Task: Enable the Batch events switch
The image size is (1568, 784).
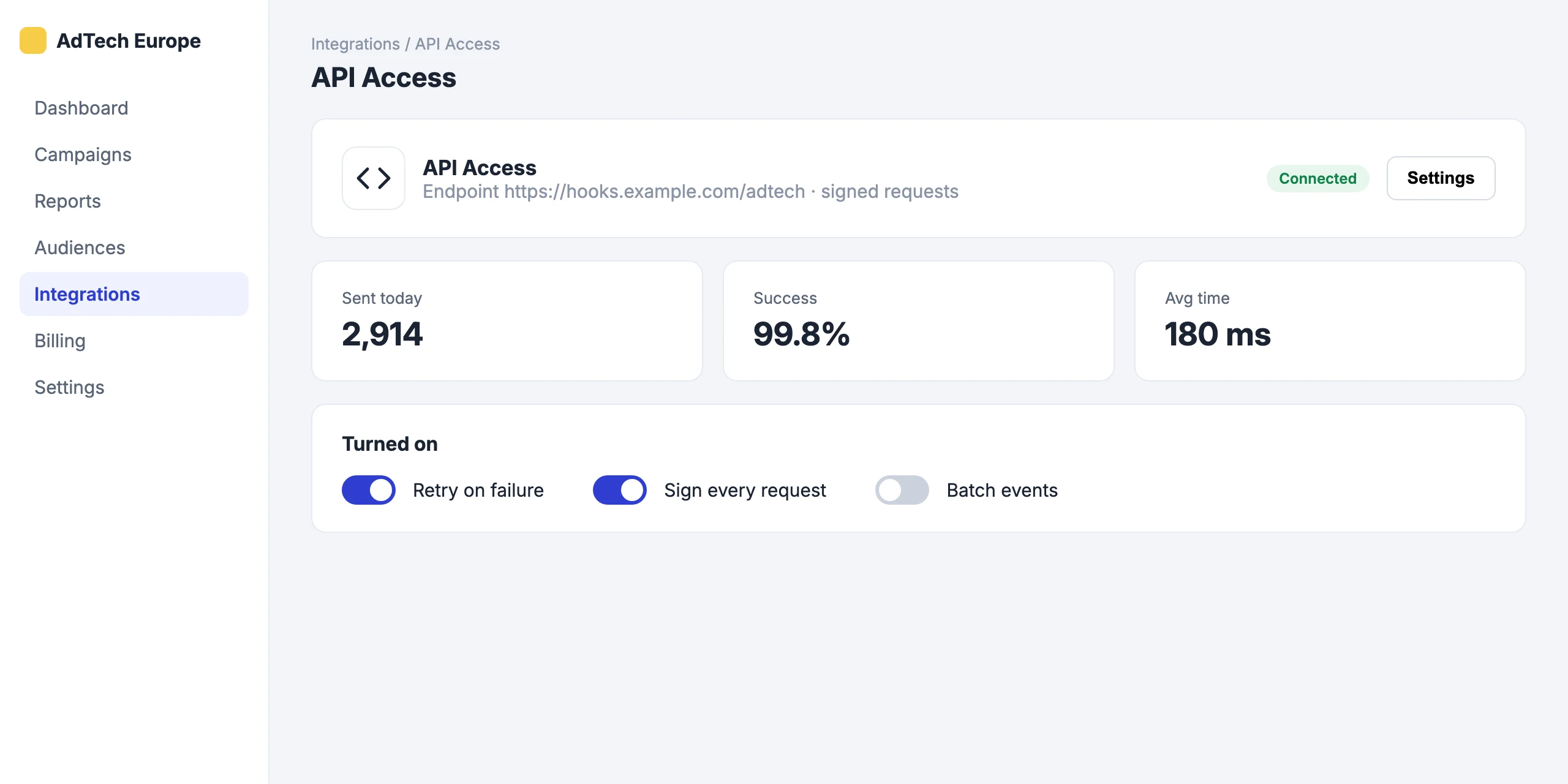Action: click(902, 490)
